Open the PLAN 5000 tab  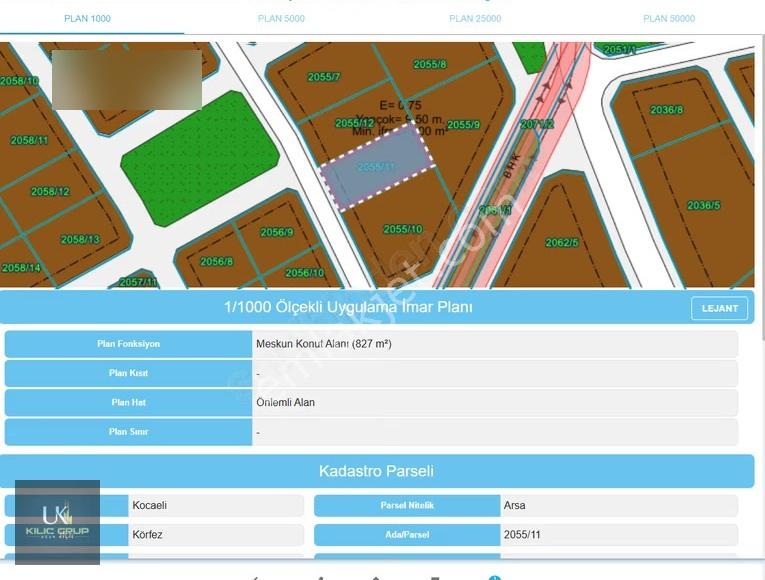(281, 19)
